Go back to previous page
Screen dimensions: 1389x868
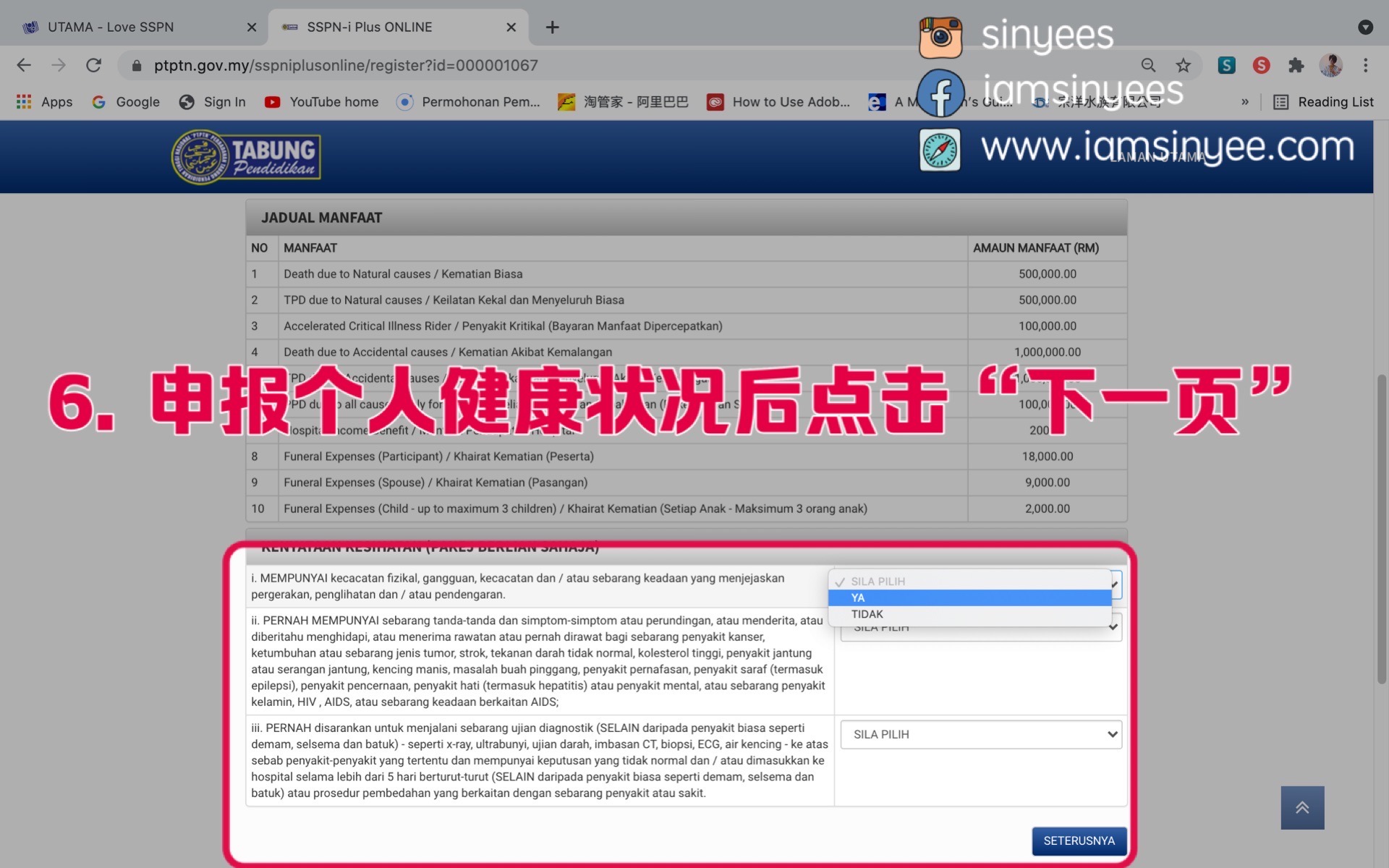coord(24,65)
